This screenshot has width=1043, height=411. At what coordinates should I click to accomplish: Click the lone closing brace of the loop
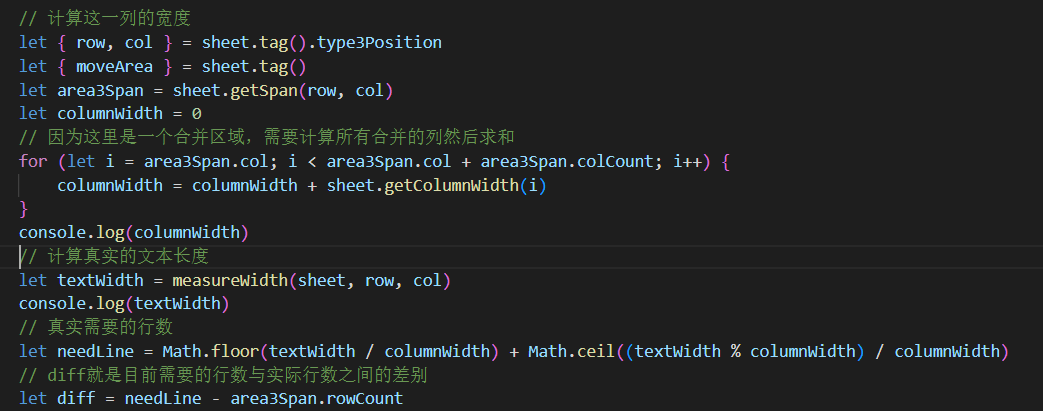click(24, 209)
